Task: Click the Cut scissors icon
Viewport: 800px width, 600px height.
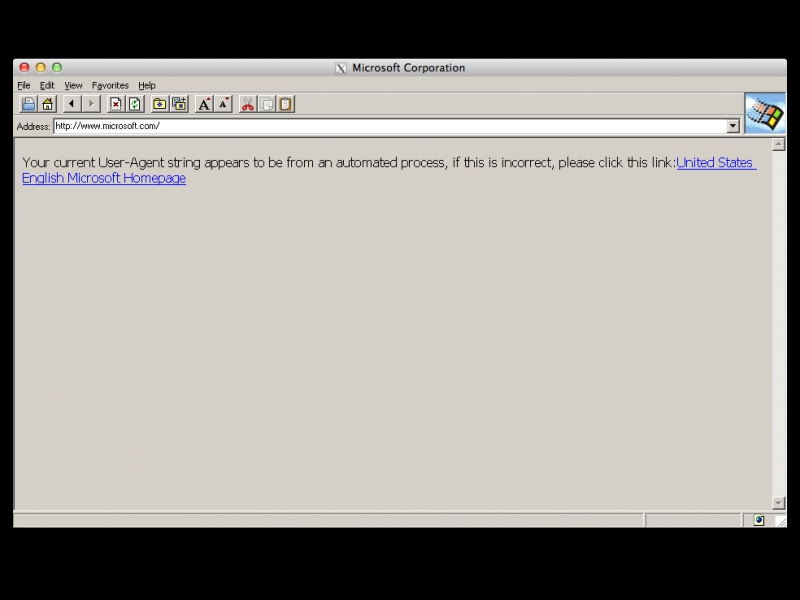Action: tap(248, 104)
